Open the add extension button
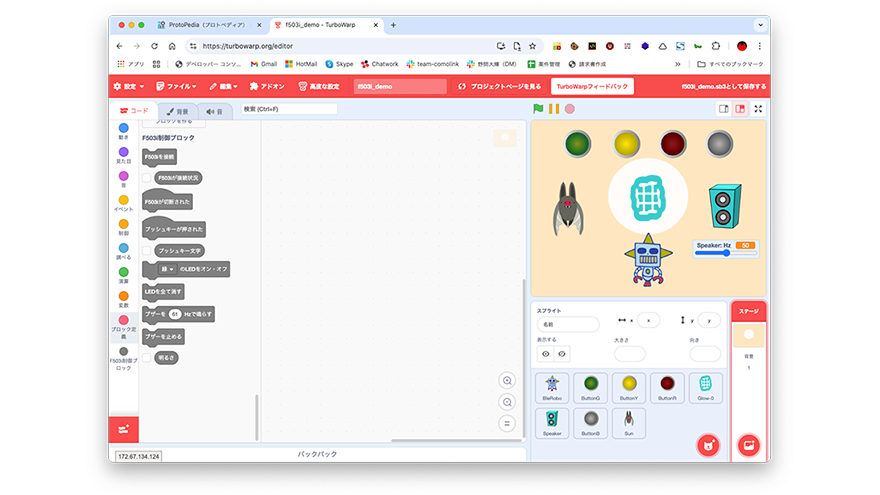The height and width of the screenshot is (495, 880). 123,429
